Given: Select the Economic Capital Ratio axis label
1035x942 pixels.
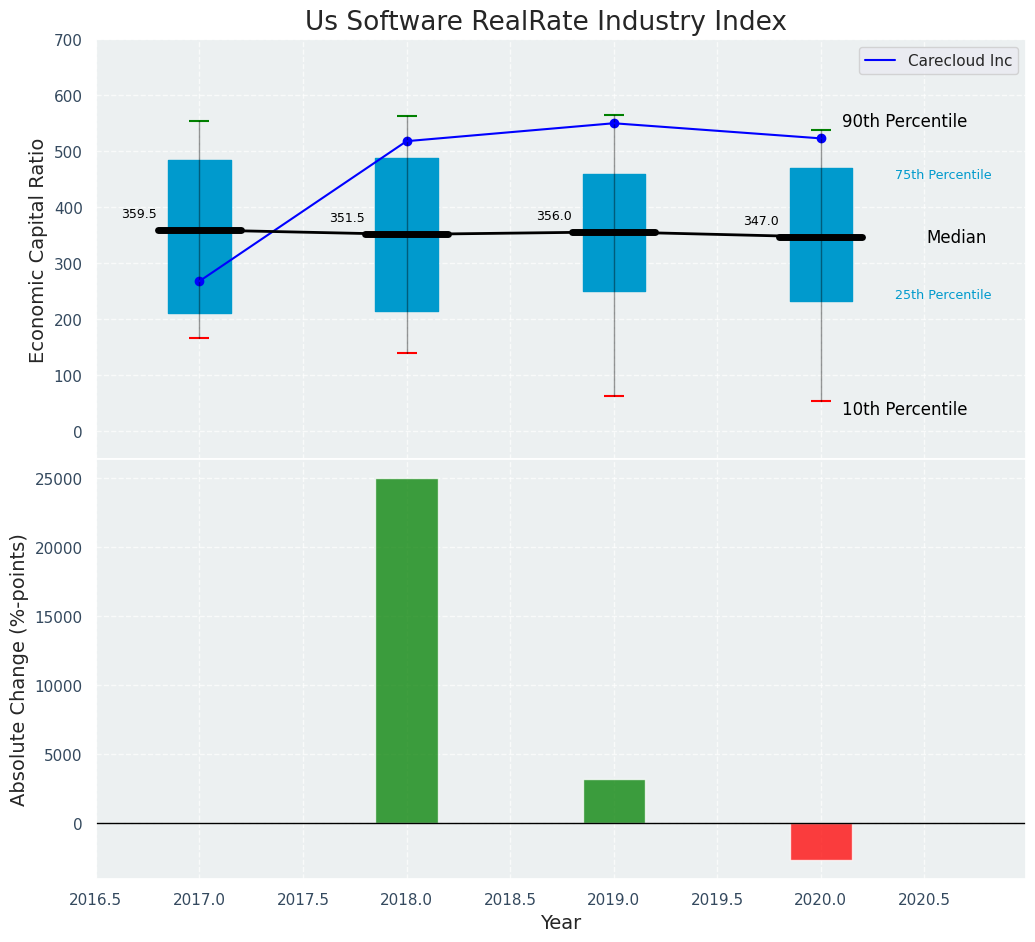Looking at the screenshot, I should click(x=38, y=250).
